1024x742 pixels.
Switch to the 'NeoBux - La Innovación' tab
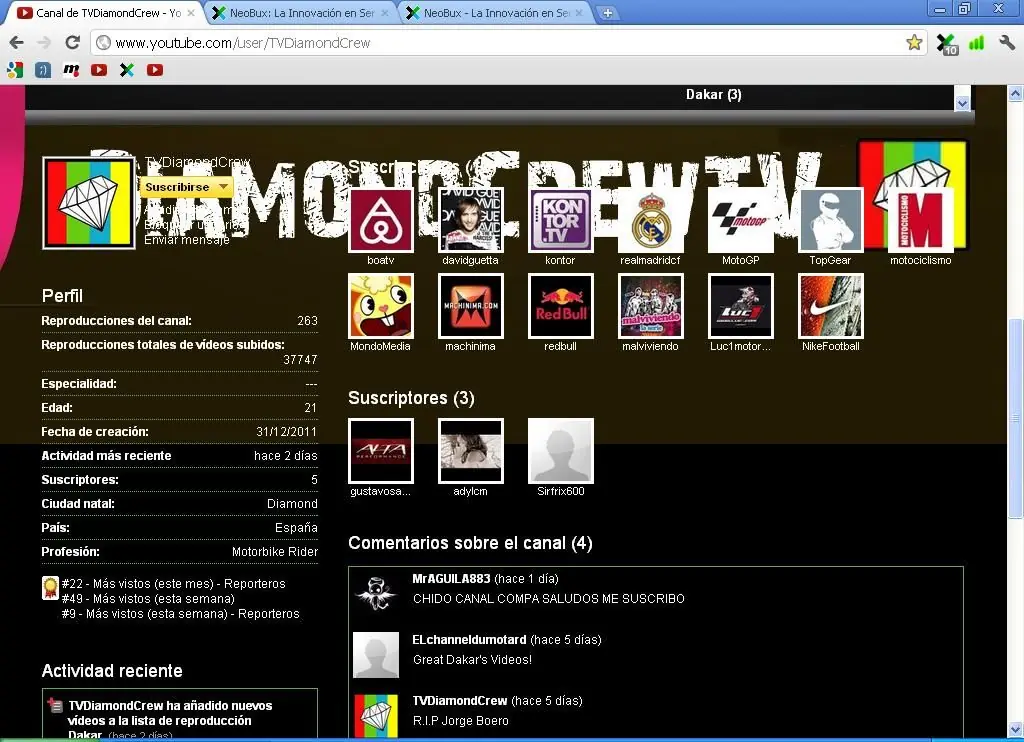coord(494,12)
